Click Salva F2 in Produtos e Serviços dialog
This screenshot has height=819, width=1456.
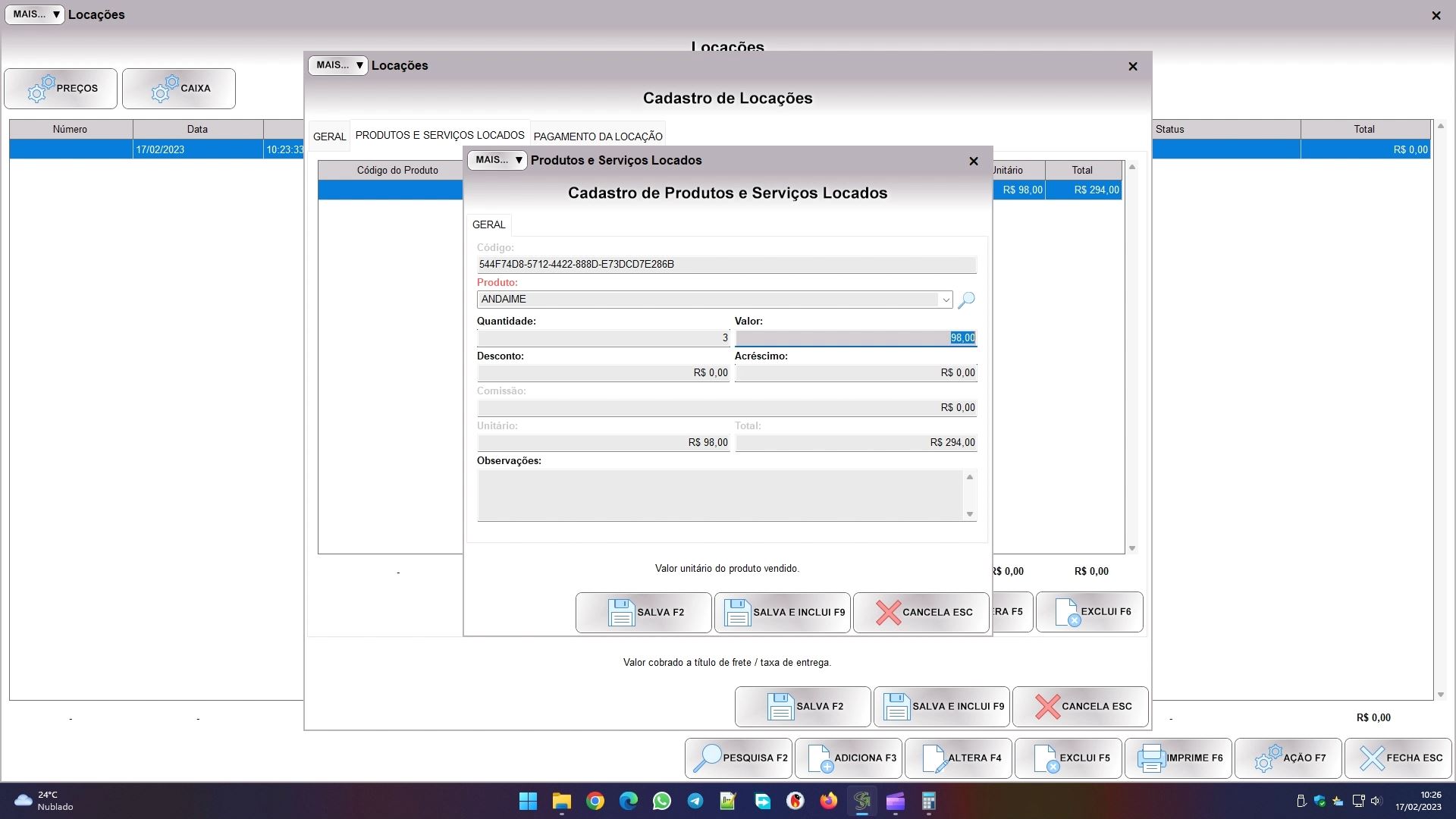pyautogui.click(x=643, y=613)
